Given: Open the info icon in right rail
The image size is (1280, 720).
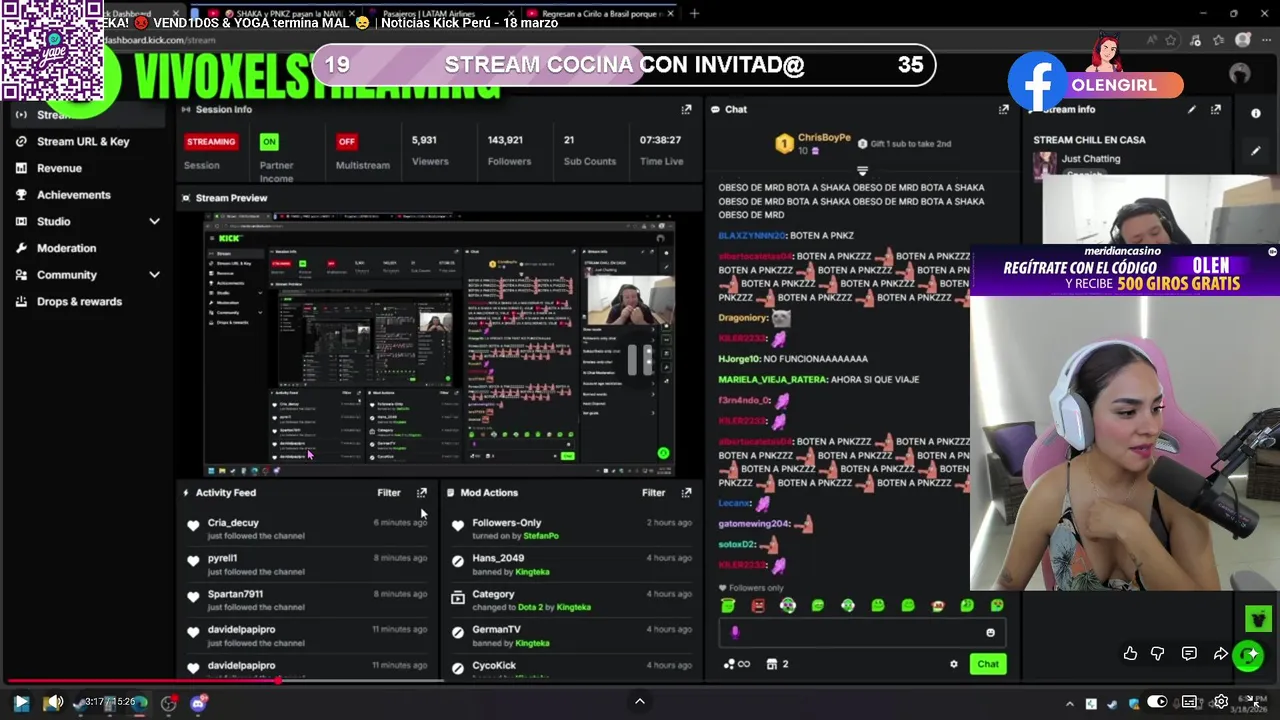Looking at the screenshot, I should coord(1255,113).
